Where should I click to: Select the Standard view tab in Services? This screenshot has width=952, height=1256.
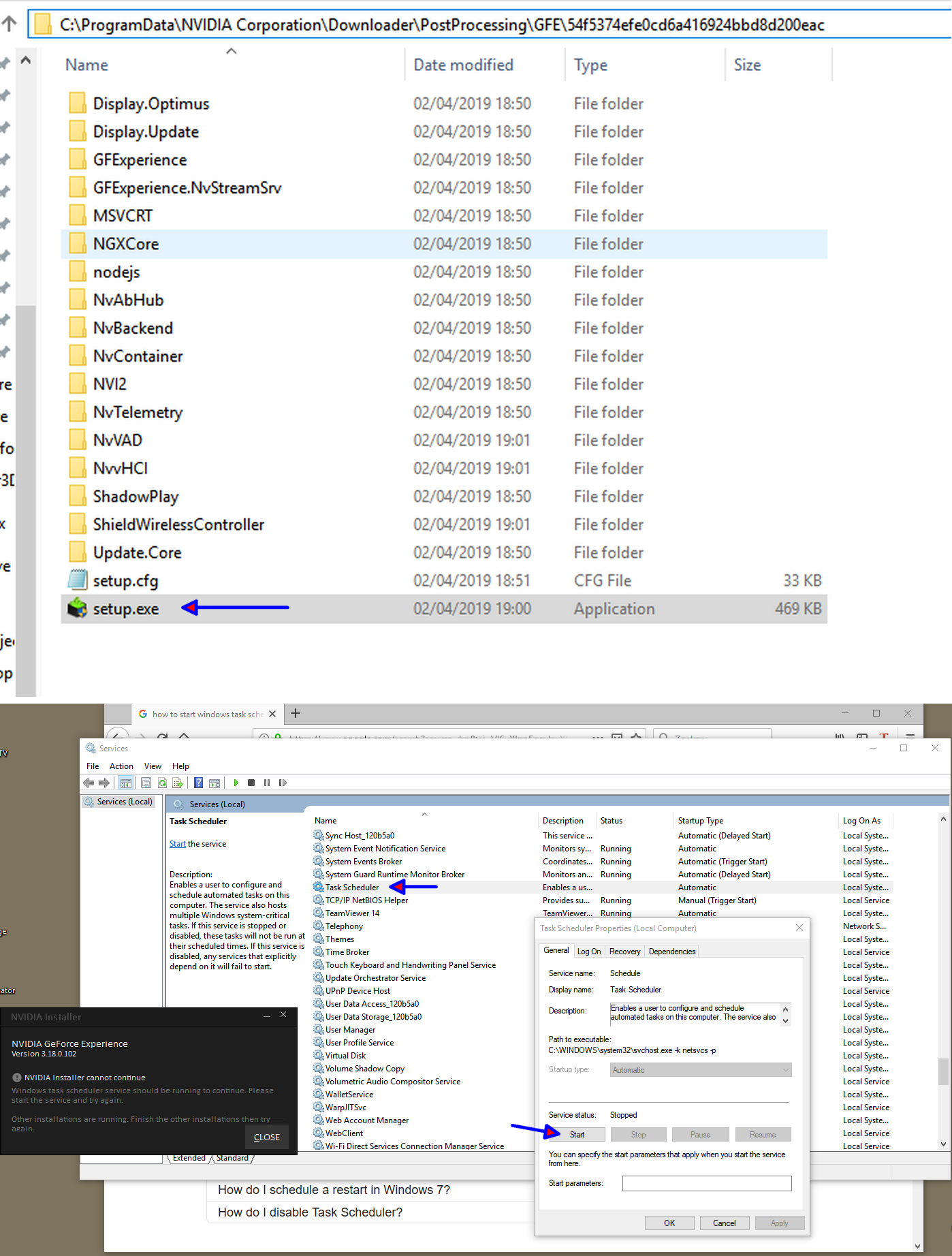click(x=232, y=1158)
